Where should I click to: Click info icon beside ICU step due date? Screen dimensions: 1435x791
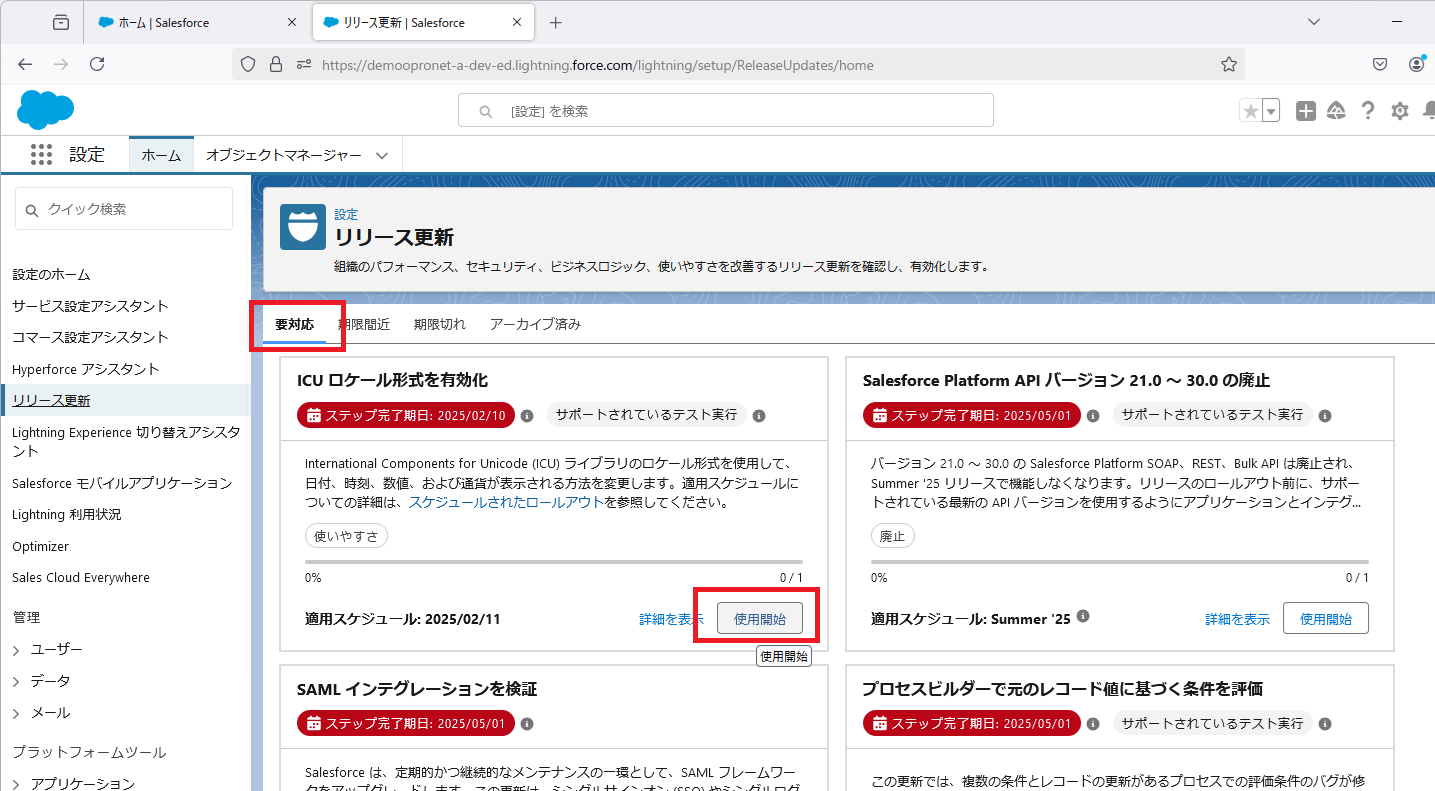(x=527, y=415)
